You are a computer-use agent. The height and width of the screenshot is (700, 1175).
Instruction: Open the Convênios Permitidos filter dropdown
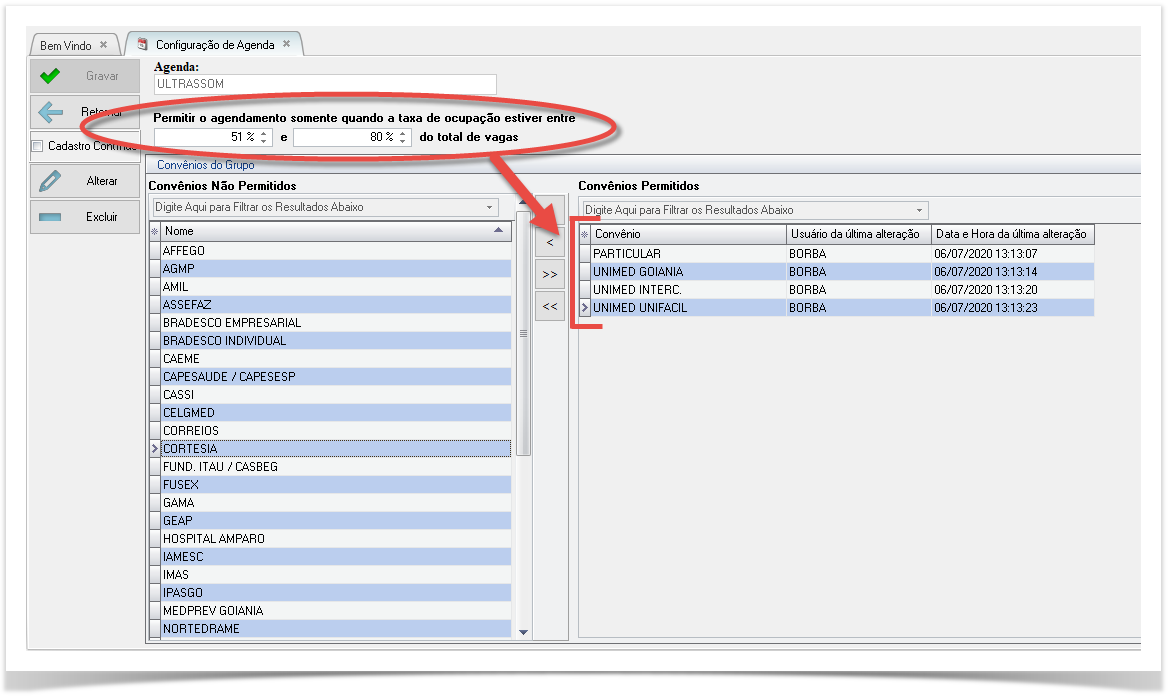point(919,211)
